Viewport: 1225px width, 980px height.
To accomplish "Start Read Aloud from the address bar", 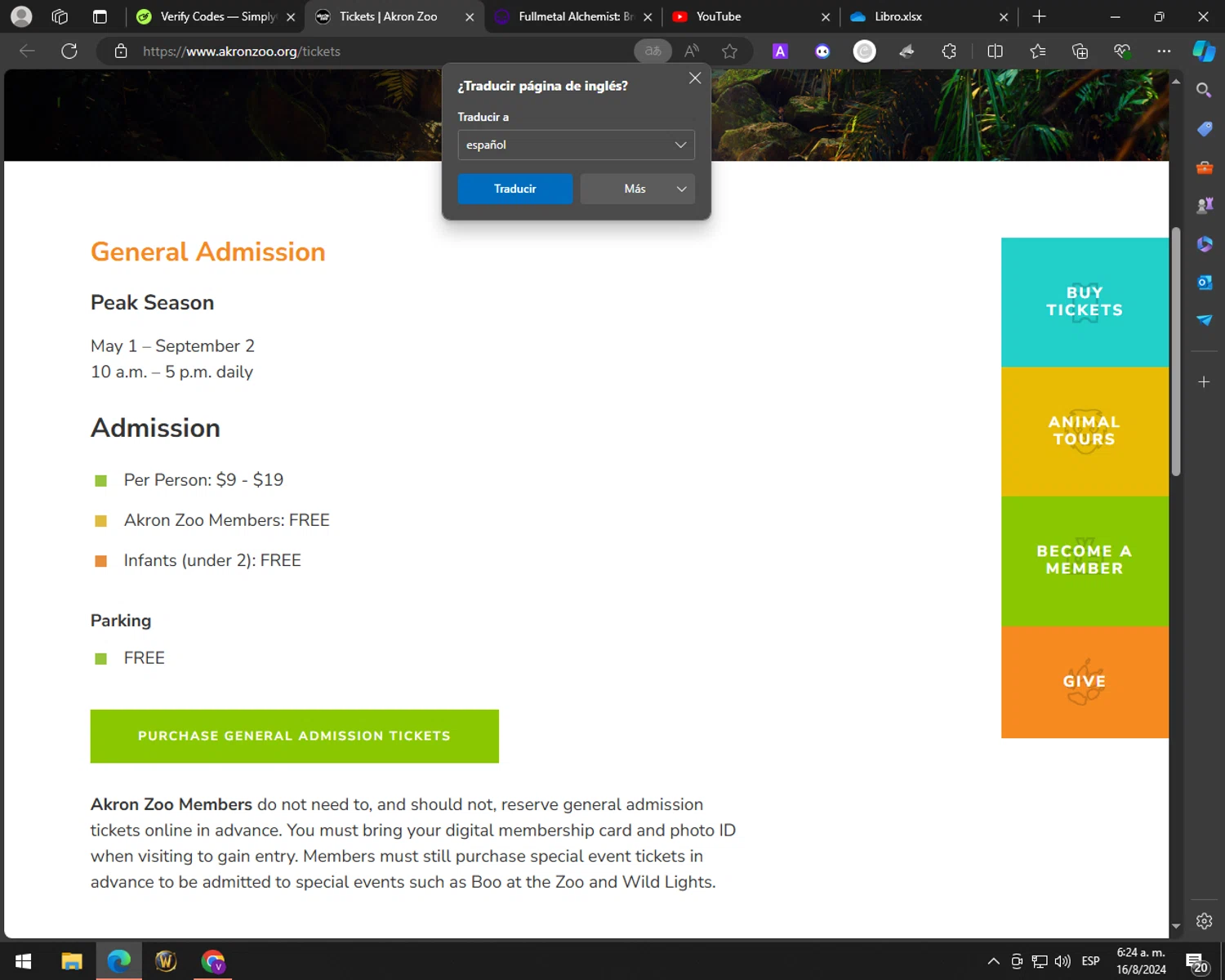I will tap(692, 51).
